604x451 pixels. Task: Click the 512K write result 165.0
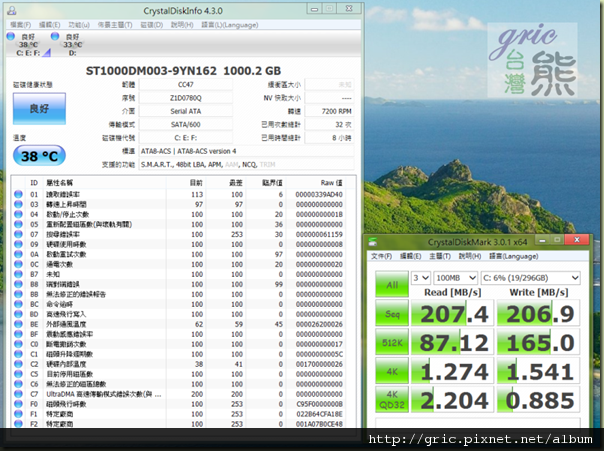pyautogui.click(x=539, y=342)
